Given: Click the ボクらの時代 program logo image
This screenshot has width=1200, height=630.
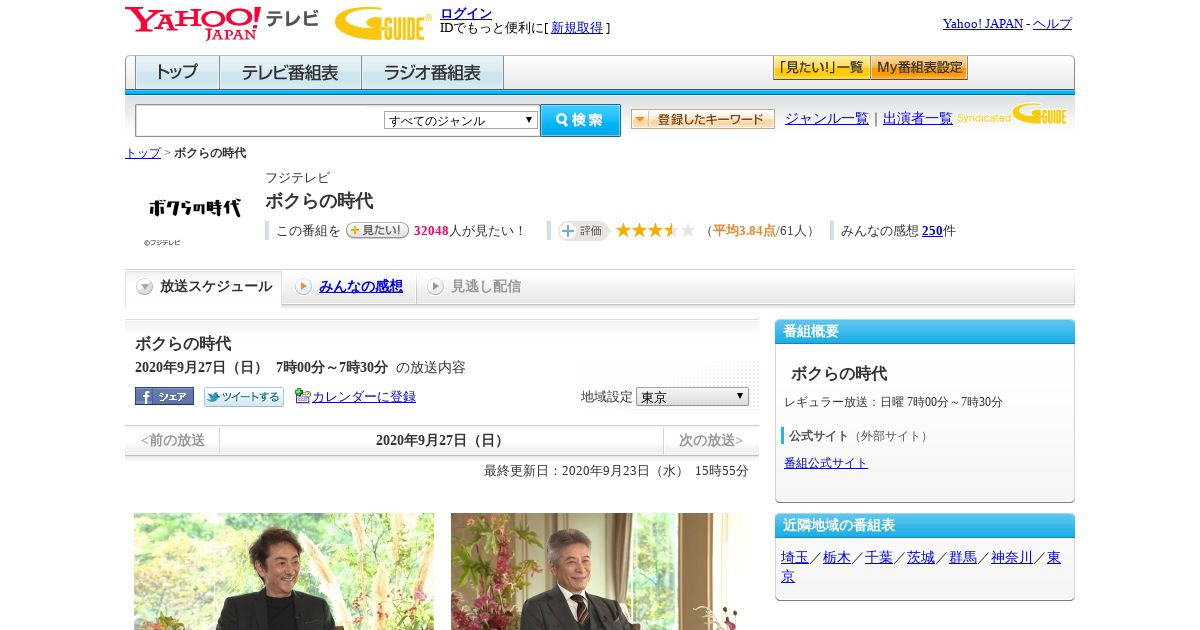Looking at the screenshot, I should point(195,208).
